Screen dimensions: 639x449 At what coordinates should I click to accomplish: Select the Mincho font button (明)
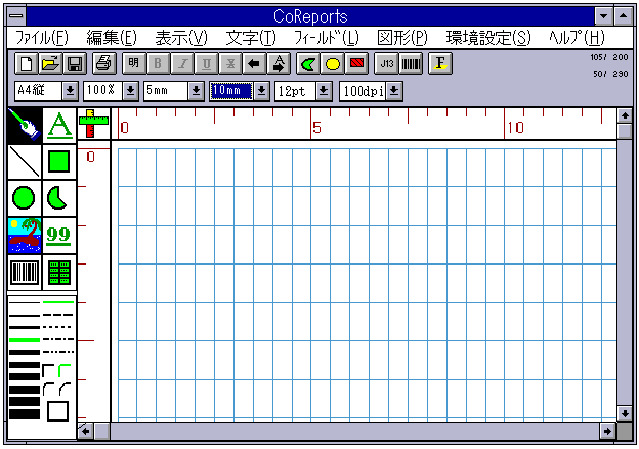click(x=134, y=64)
